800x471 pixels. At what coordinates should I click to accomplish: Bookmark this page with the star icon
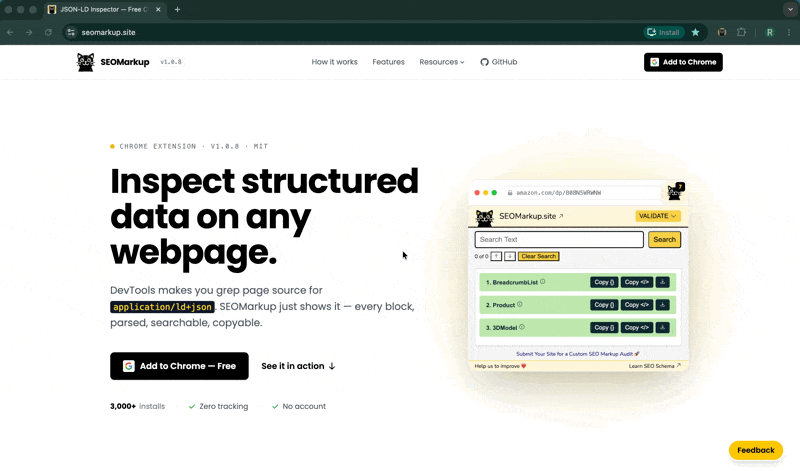point(695,32)
